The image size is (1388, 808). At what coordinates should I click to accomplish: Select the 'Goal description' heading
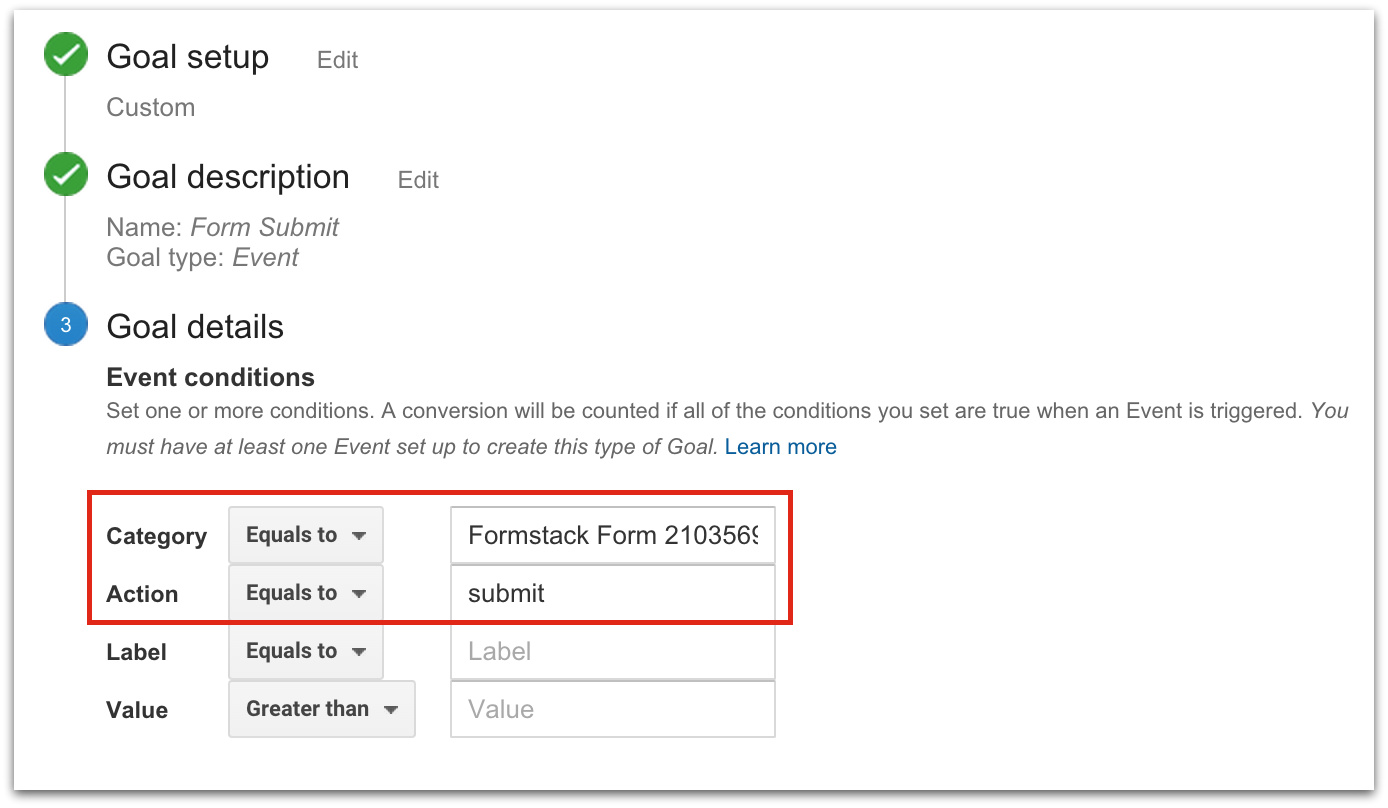(x=228, y=177)
